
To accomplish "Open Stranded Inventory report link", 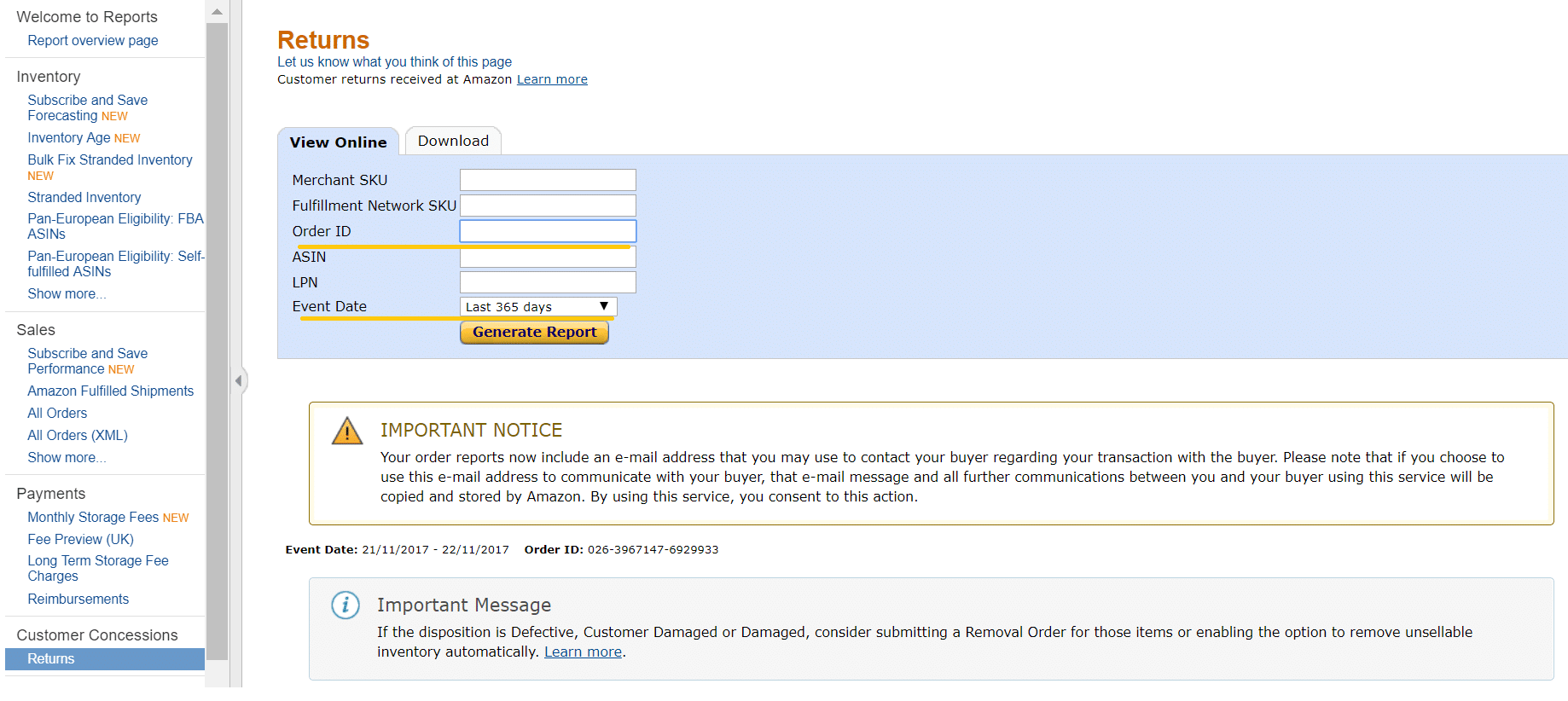I will click(84, 197).
